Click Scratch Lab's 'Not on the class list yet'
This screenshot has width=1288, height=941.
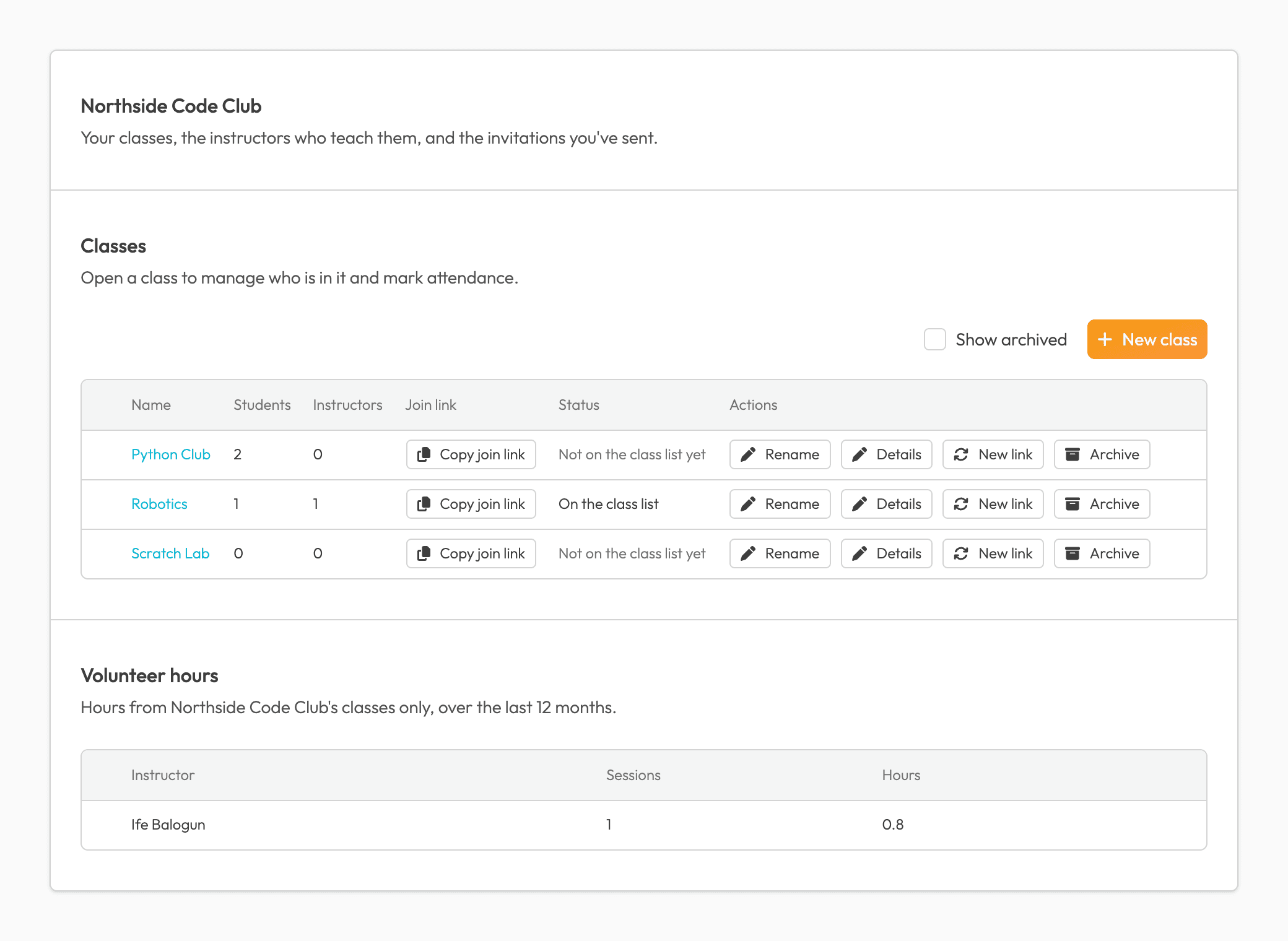(x=632, y=553)
